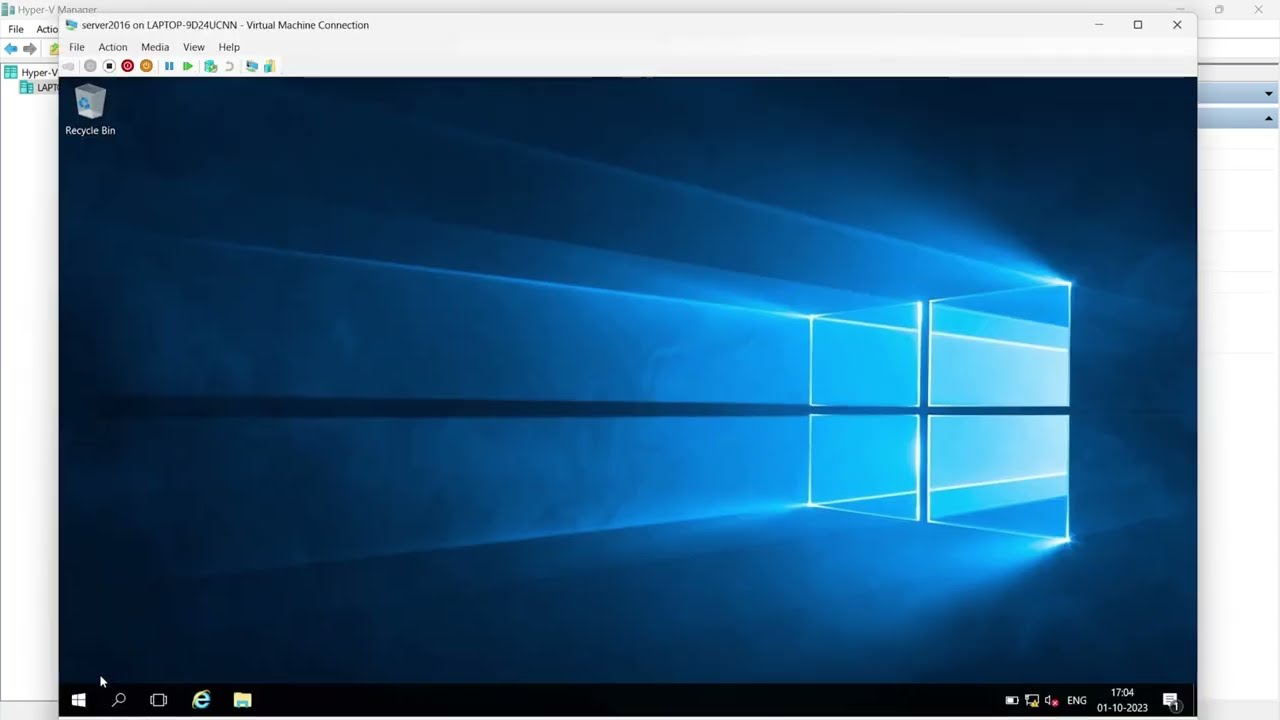Create a checkpoint with the toolbar icon
The width and height of the screenshot is (1280, 720).
[210, 66]
